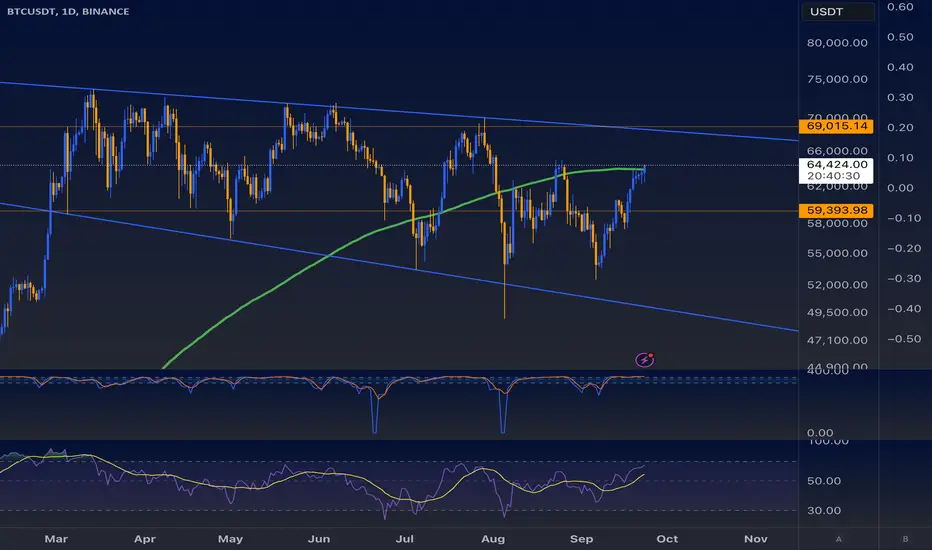Click the 0.30 right scale label
Image resolution: width=932 pixels, height=550 pixels.
(x=900, y=98)
